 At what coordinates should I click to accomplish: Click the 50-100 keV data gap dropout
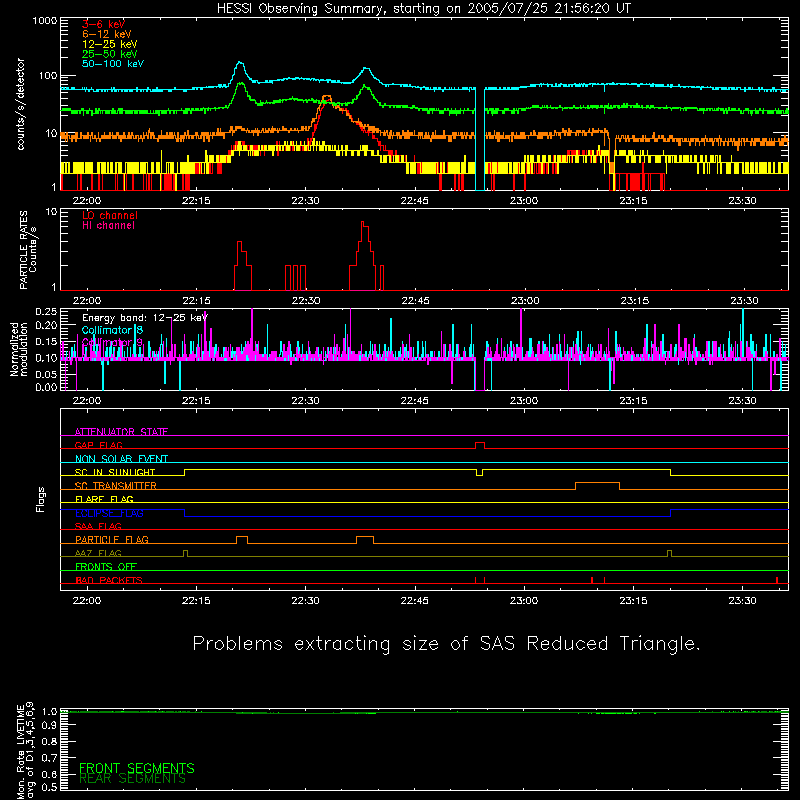[x=480, y=139]
